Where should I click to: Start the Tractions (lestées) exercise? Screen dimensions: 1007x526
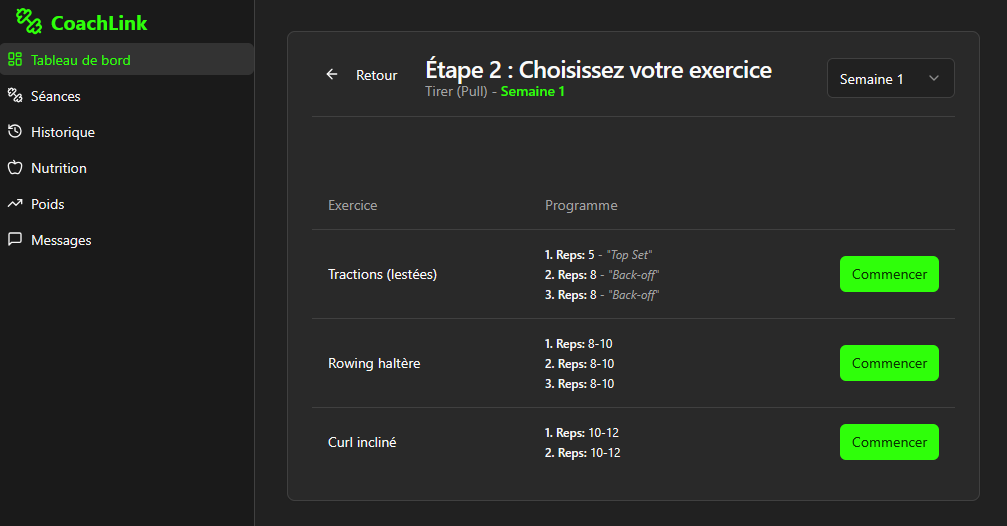(889, 274)
